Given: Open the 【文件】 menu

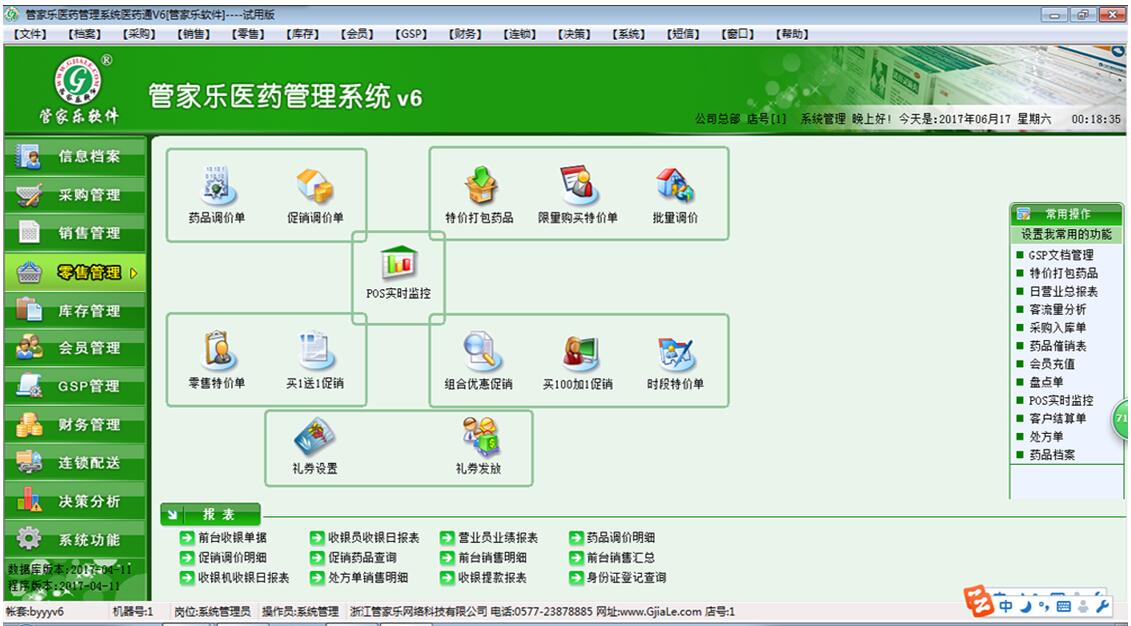Looking at the screenshot, I should [x=30, y=34].
